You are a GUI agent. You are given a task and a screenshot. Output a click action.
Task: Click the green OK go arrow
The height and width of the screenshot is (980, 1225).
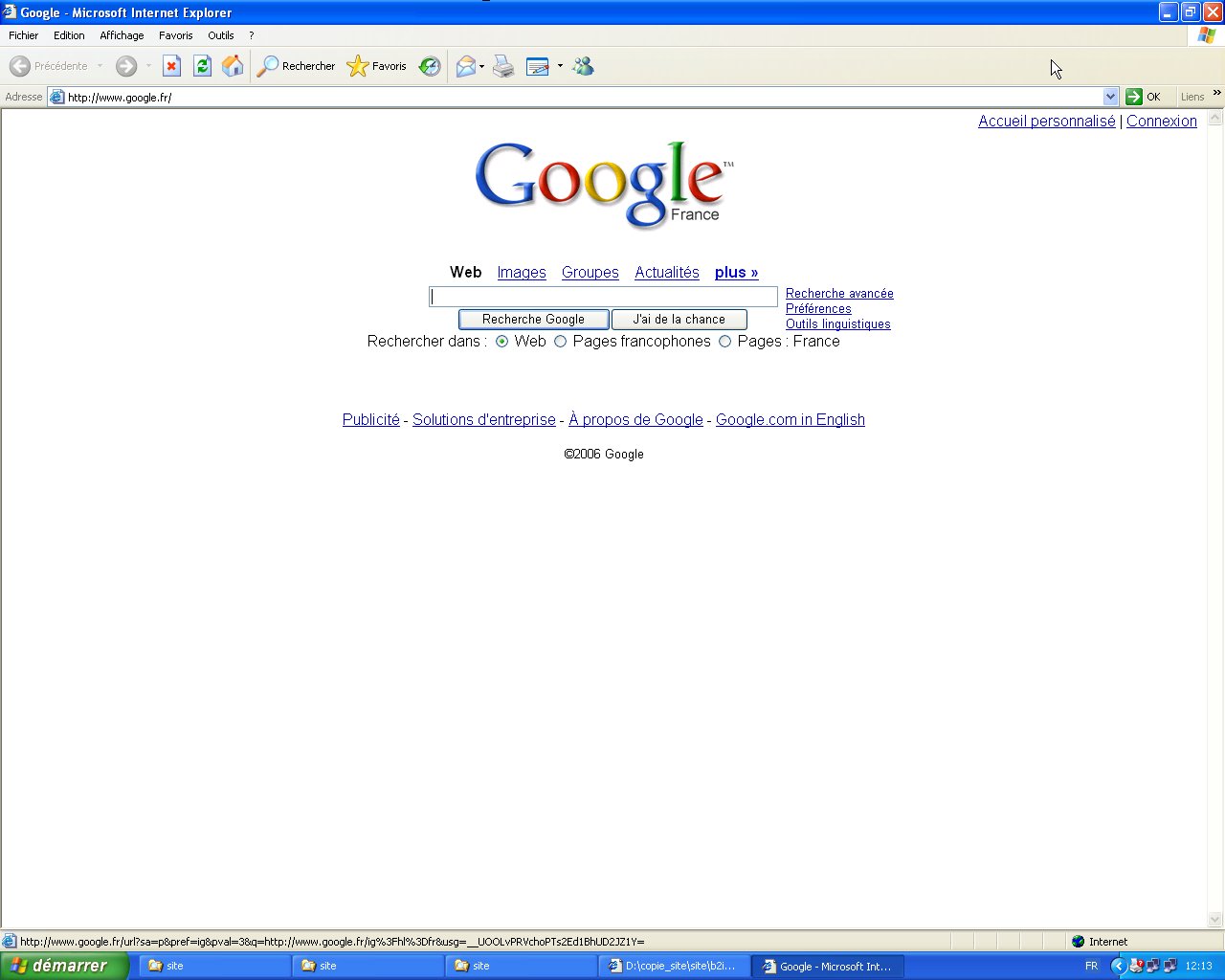1134,97
